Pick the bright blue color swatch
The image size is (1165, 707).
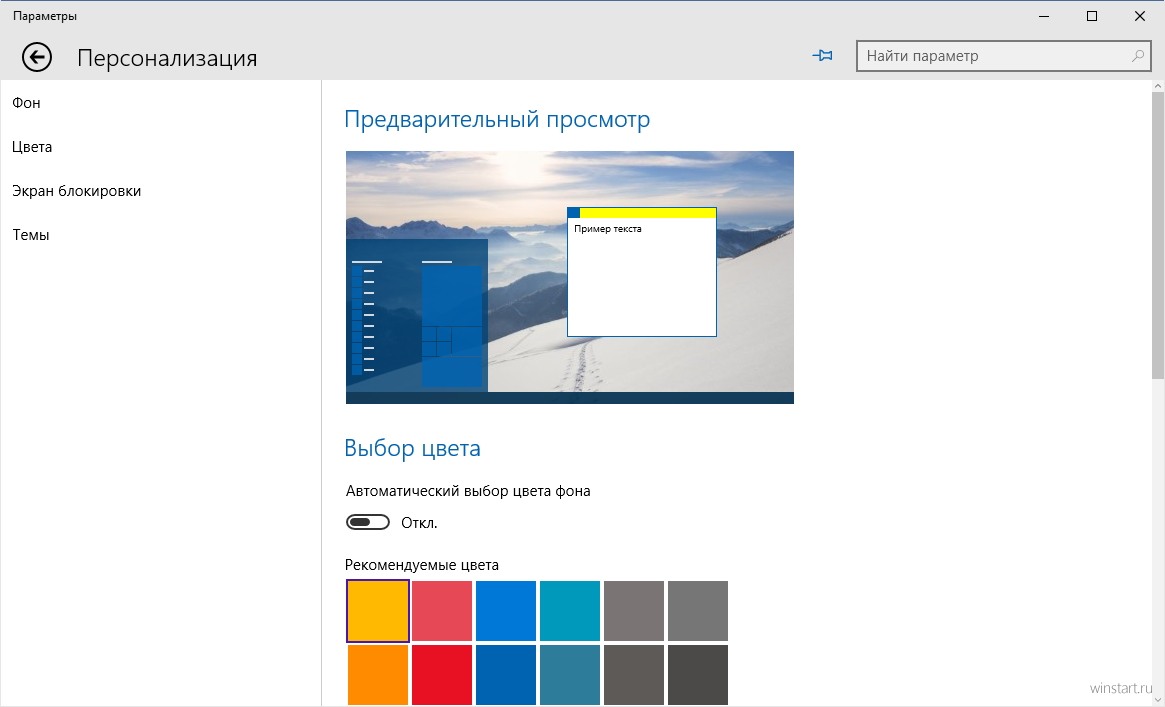click(506, 611)
